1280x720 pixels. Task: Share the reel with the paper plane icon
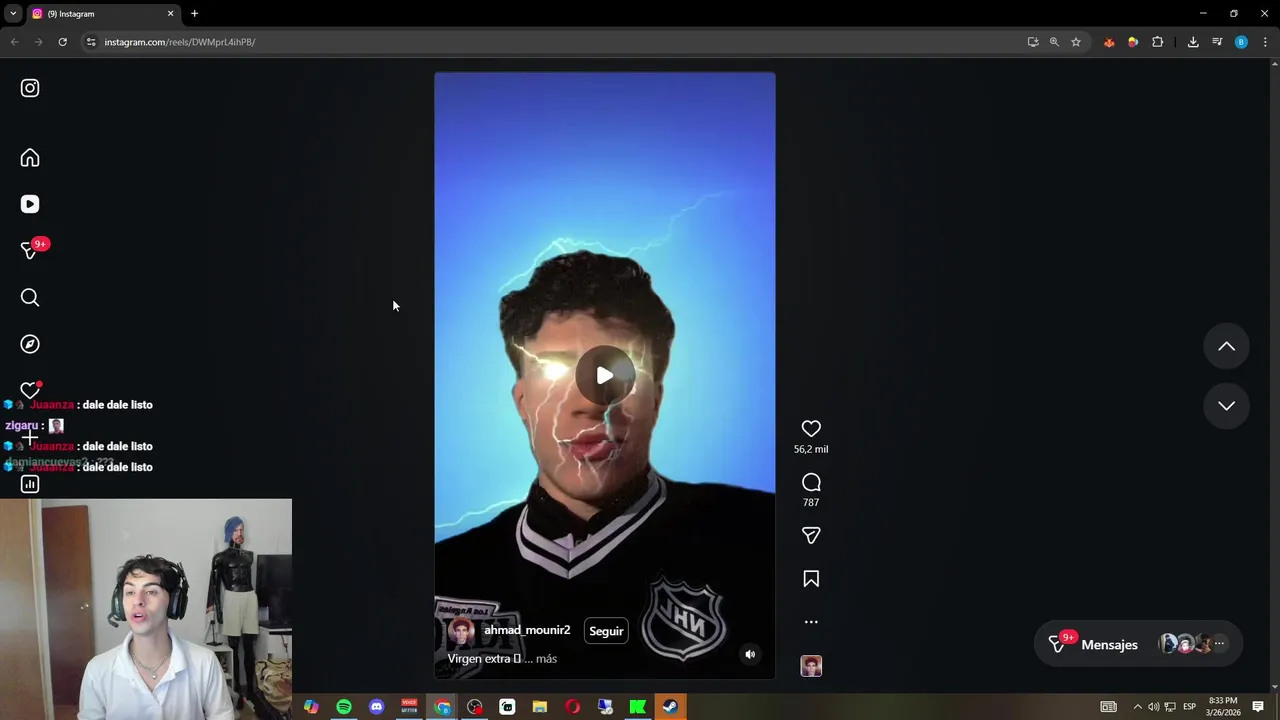(811, 535)
